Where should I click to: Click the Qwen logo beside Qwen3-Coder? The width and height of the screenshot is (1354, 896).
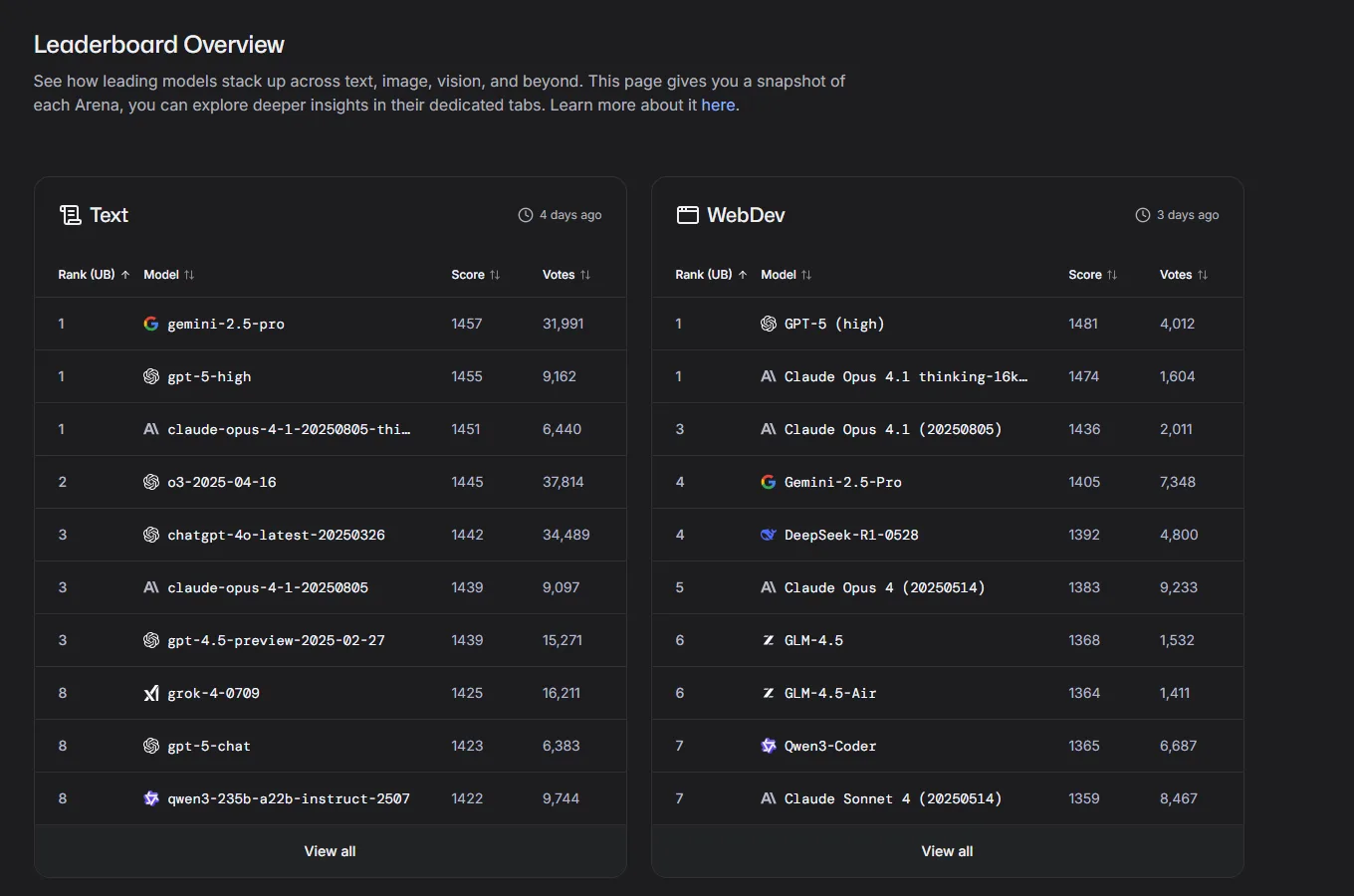click(769, 746)
